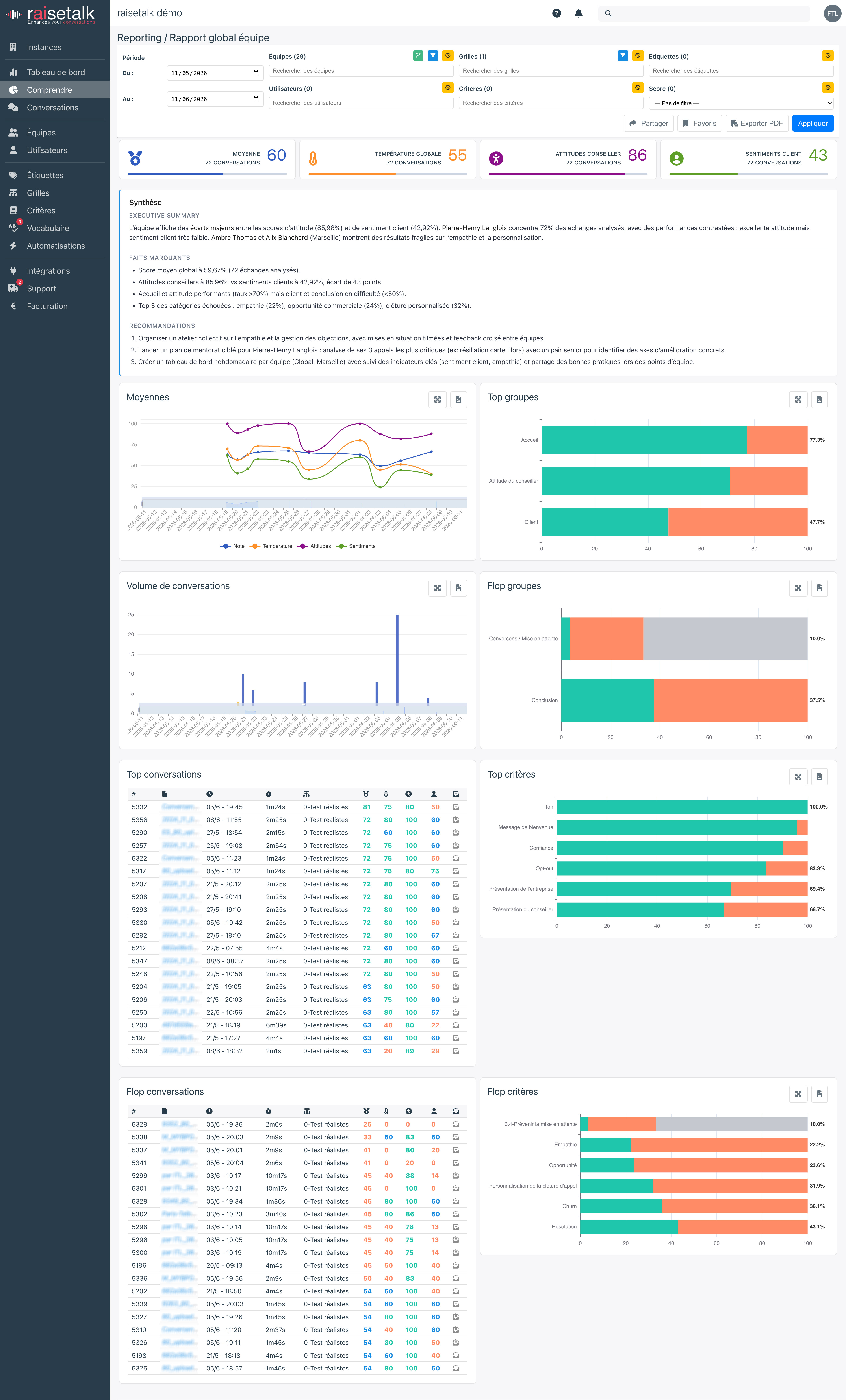Open Tableau de bord in sidebar
Image resolution: width=846 pixels, height=1400 pixels.
click(x=55, y=72)
